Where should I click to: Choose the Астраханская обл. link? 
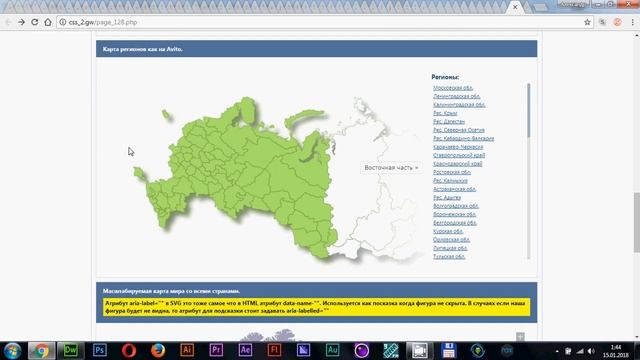pos(454,189)
